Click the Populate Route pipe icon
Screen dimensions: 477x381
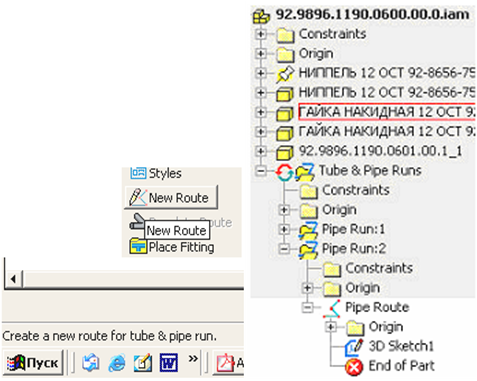[137, 222]
